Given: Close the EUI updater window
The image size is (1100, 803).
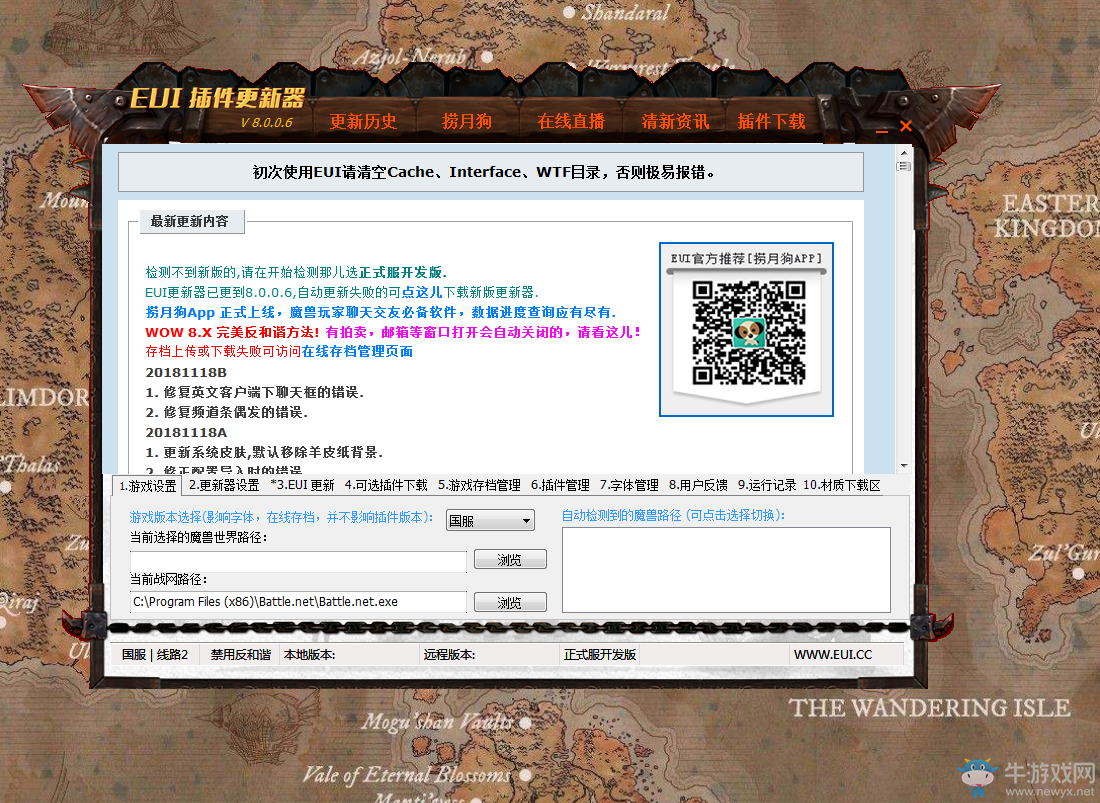Looking at the screenshot, I should 906,126.
